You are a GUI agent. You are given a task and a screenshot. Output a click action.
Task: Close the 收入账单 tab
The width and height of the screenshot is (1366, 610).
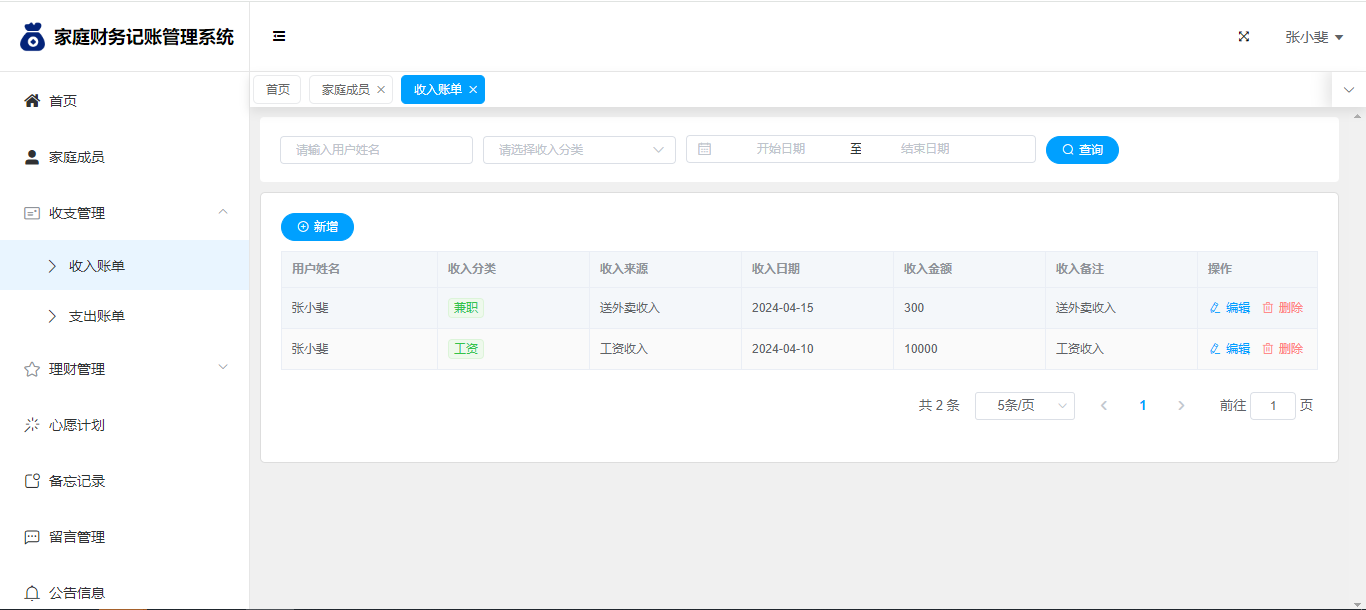(473, 90)
